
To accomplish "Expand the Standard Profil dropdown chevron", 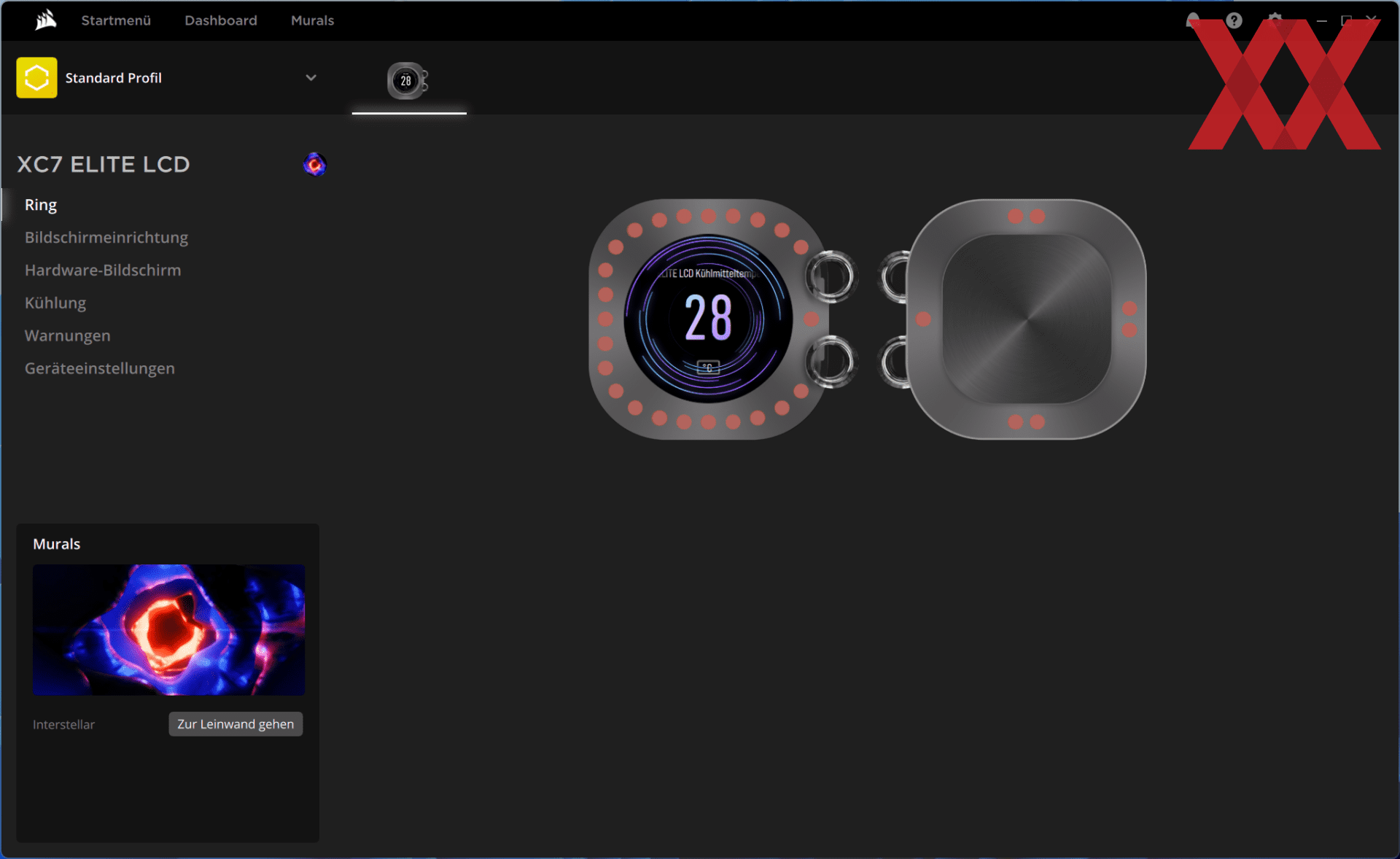I will point(311,77).
